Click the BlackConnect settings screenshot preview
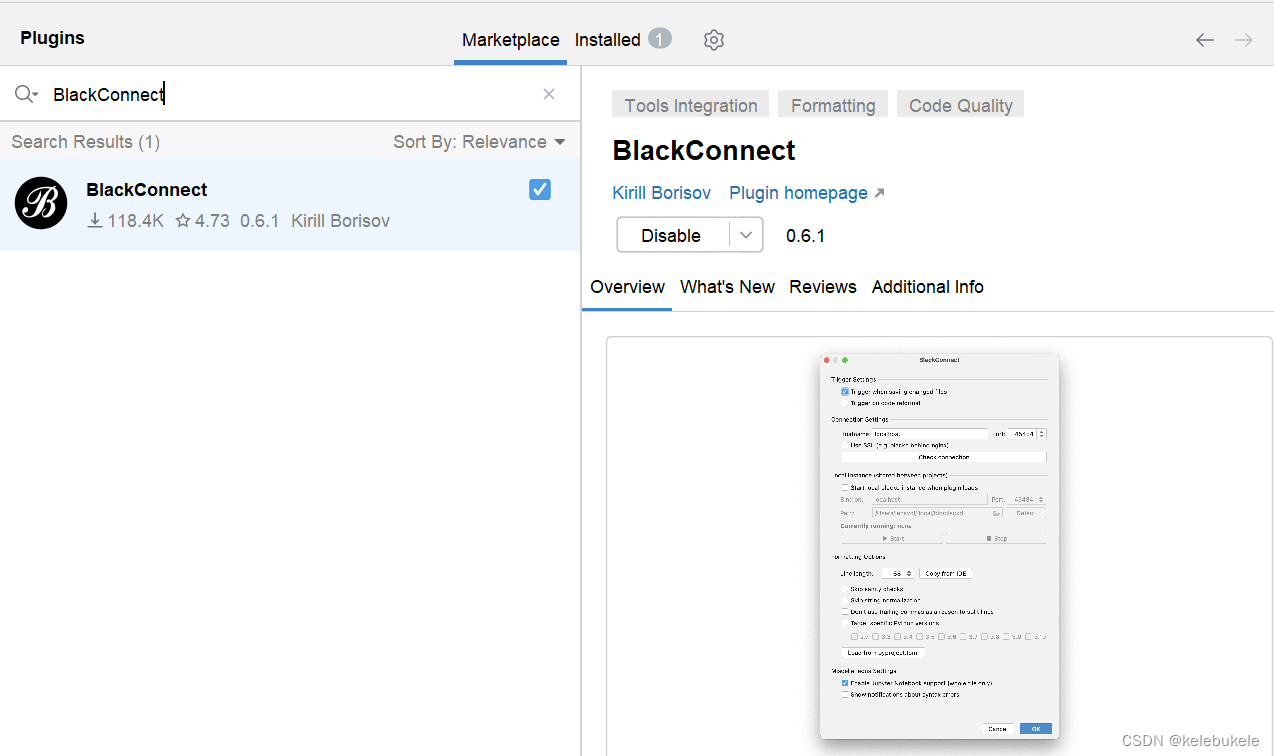This screenshot has height=756, width=1274. click(x=938, y=546)
